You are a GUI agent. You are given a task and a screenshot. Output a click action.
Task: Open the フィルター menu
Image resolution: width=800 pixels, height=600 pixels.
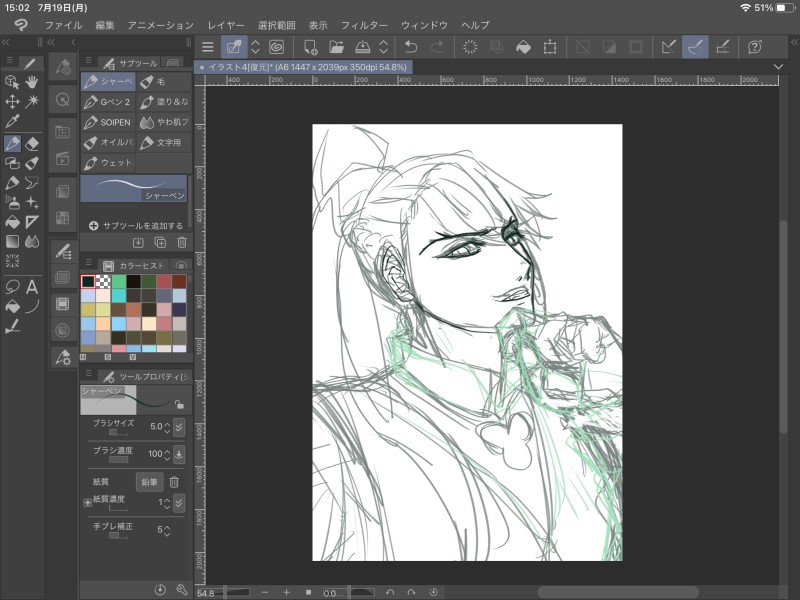[x=364, y=23]
